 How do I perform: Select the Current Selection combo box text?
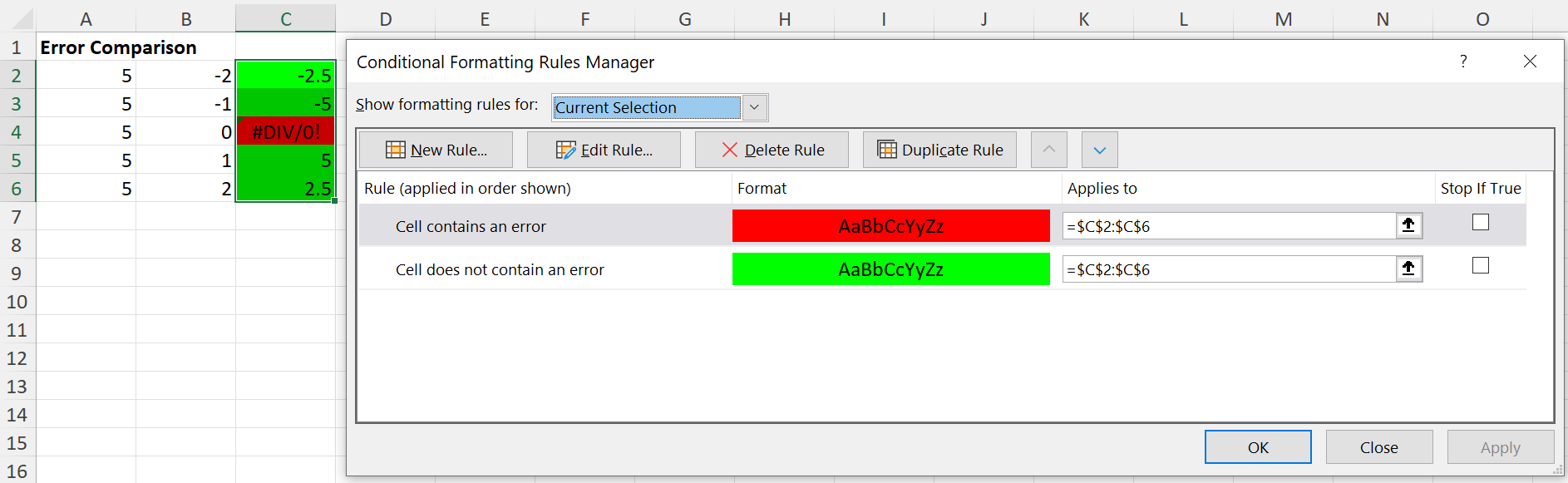646,107
